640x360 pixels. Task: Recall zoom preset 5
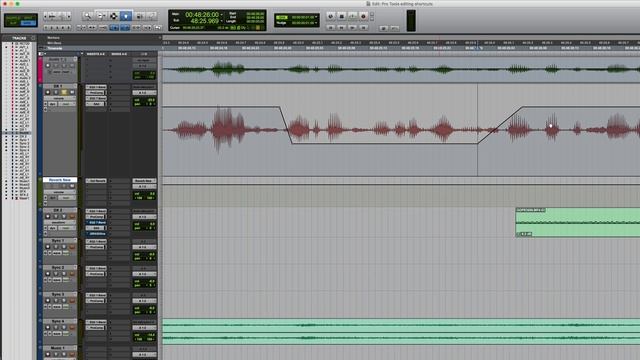[x=68, y=27]
